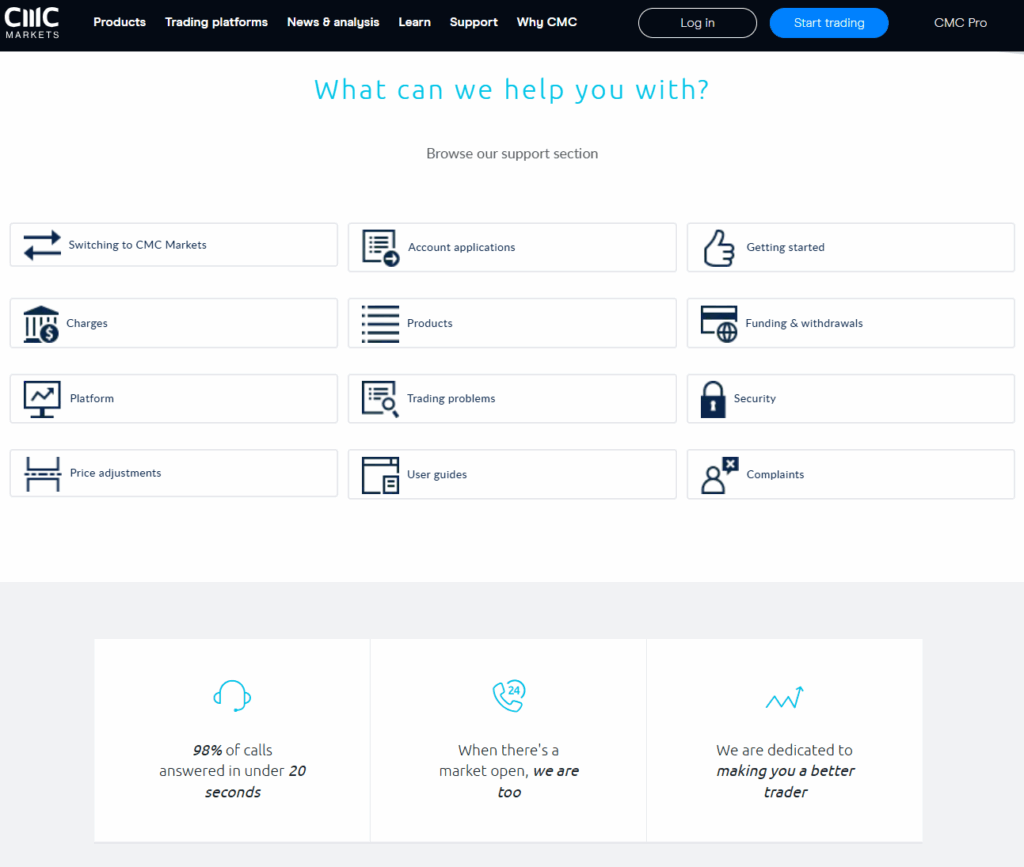The image size is (1024, 867).
Task: Open the Products navigation menu
Action: [x=119, y=22]
